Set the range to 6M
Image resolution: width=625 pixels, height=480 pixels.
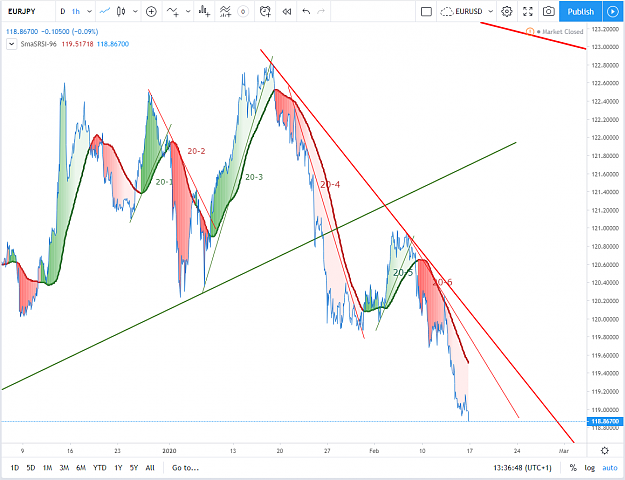[x=81, y=468]
